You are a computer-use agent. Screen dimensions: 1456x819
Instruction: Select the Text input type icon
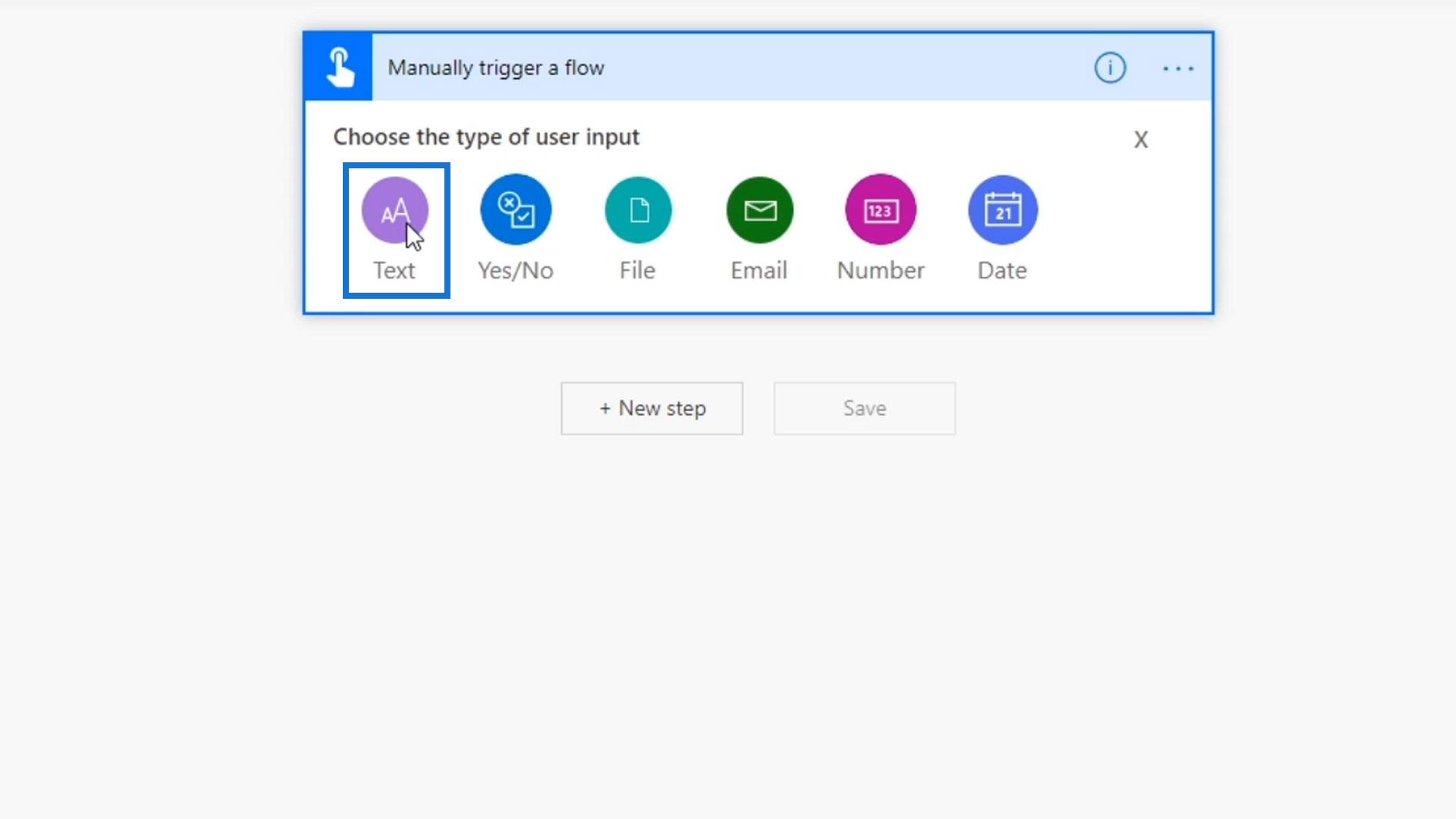[x=394, y=210]
